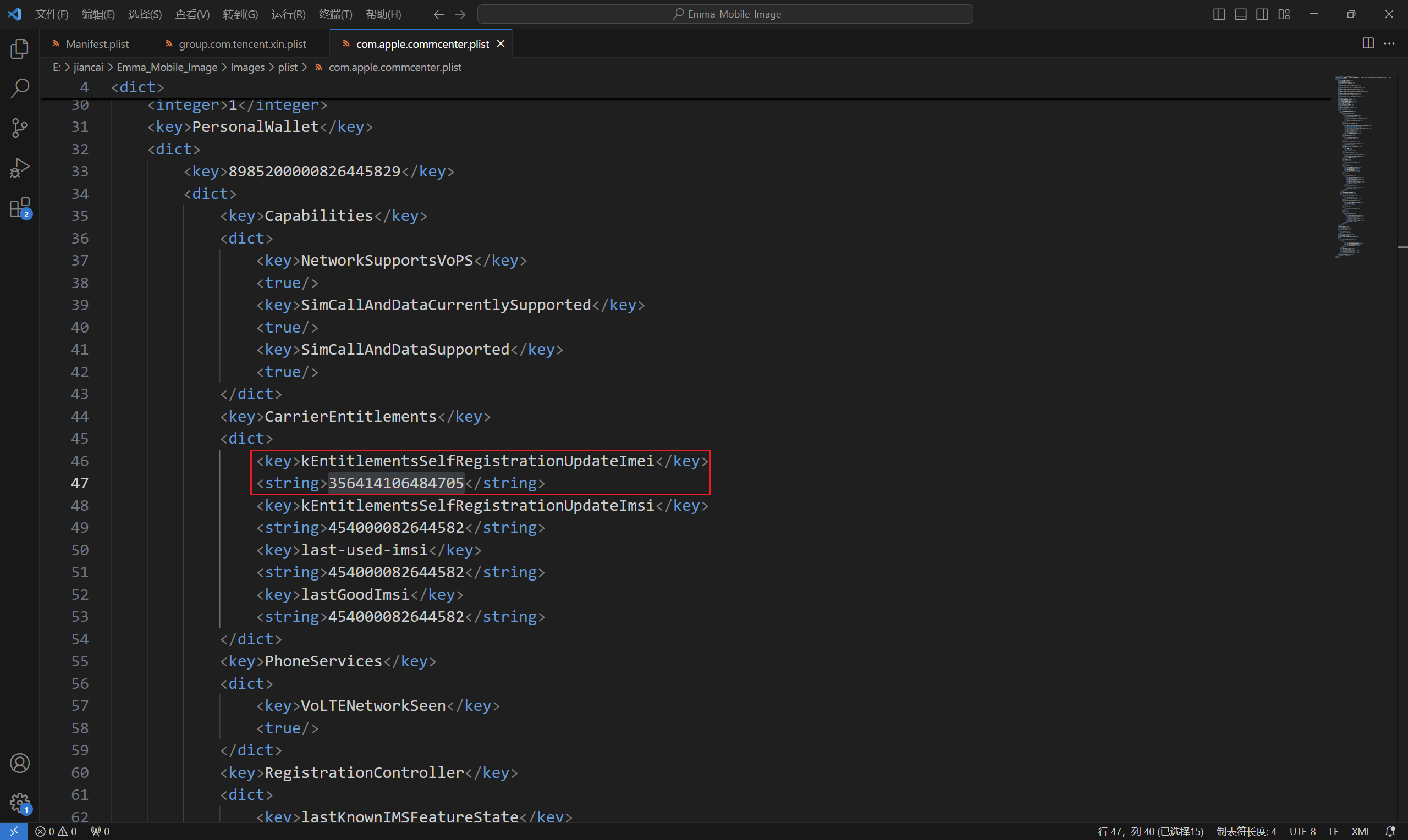Click cursor position 行 47, 列 40 status

tap(1151, 831)
